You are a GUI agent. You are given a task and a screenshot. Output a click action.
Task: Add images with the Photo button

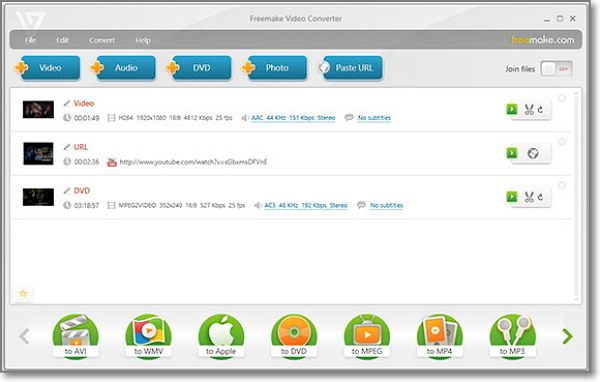point(274,68)
